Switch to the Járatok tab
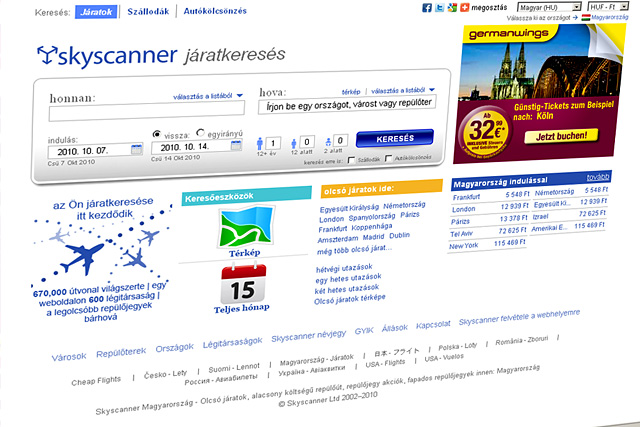 click(x=96, y=12)
